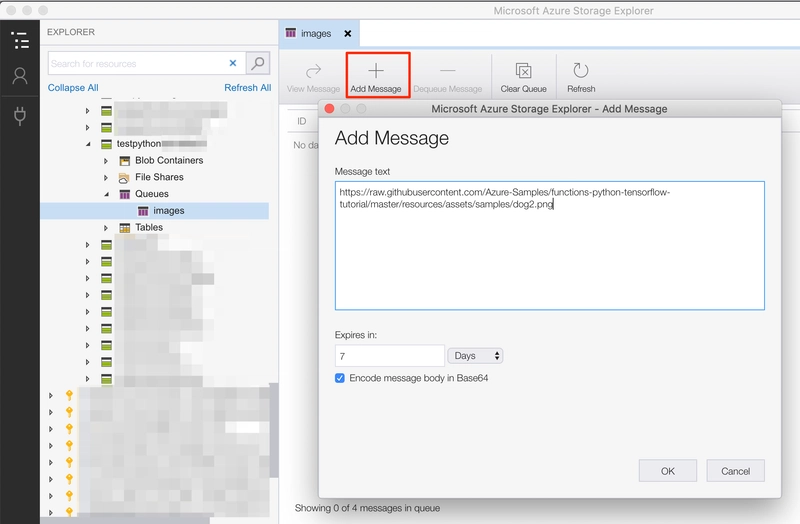Click the search magnifier button
The height and width of the screenshot is (524, 800).
258,63
